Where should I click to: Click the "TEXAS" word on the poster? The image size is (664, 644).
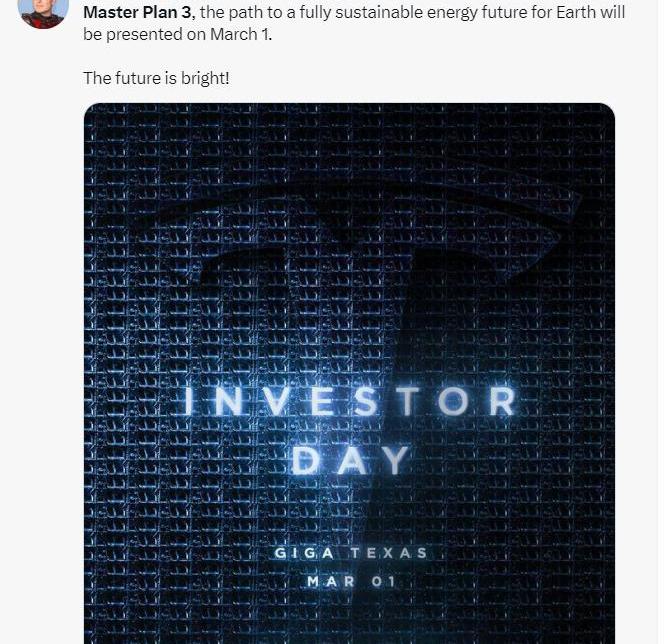pyautogui.click(x=391, y=553)
